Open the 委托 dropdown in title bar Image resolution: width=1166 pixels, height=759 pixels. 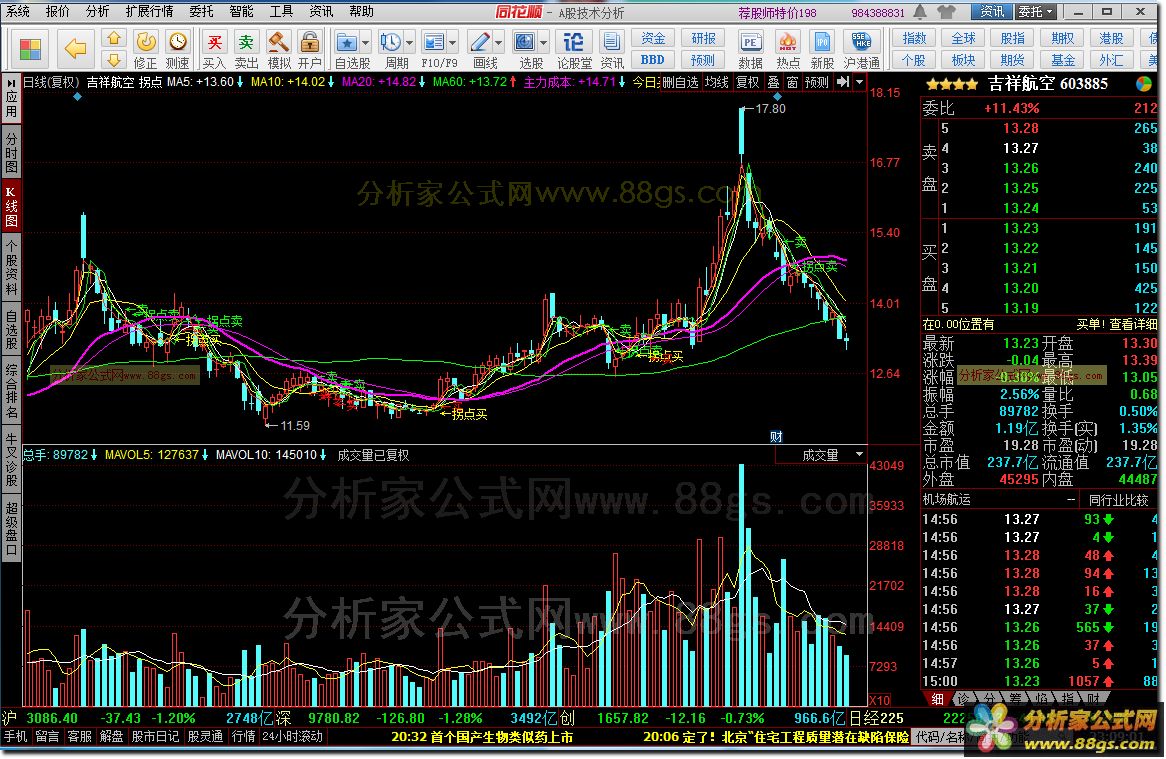tap(1037, 12)
